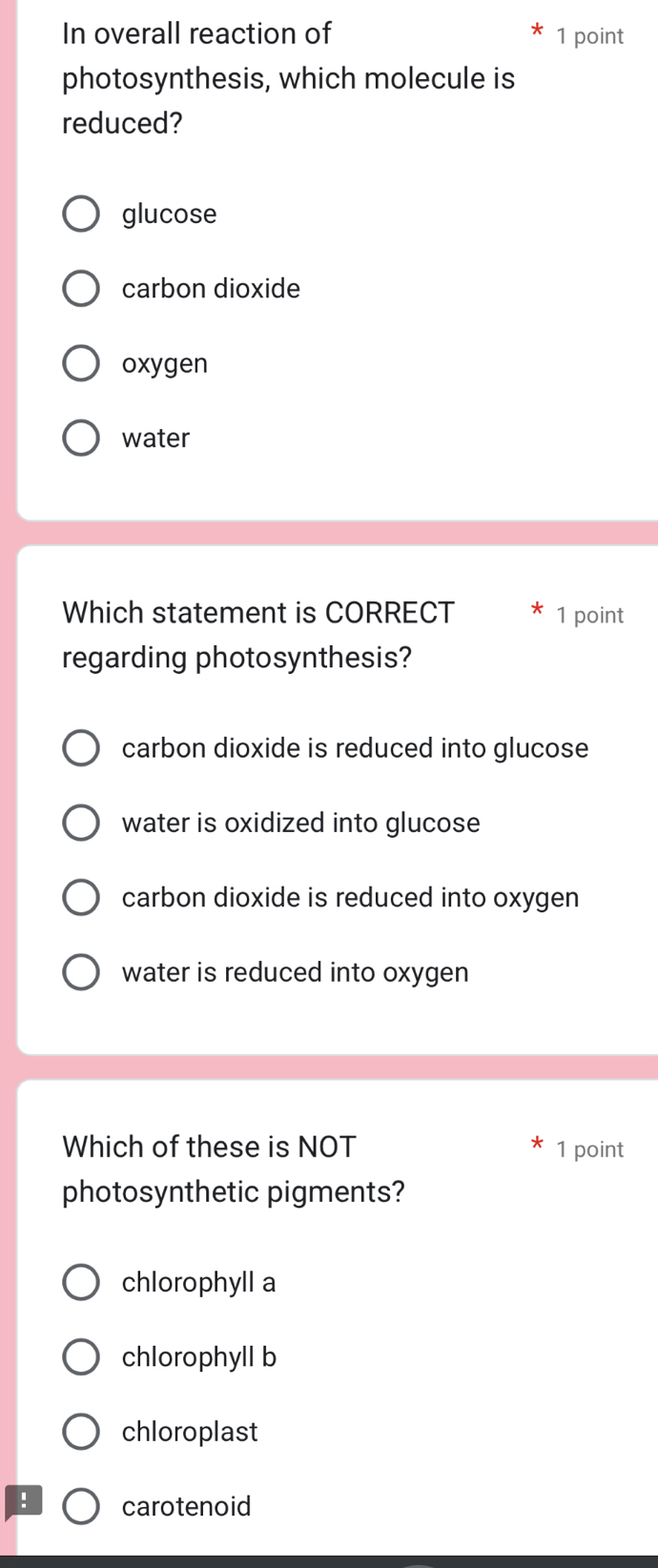Pick water is reduced into oxygen
Image resolution: width=658 pixels, height=1568 pixels.
pyautogui.click(x=81, y=971)
